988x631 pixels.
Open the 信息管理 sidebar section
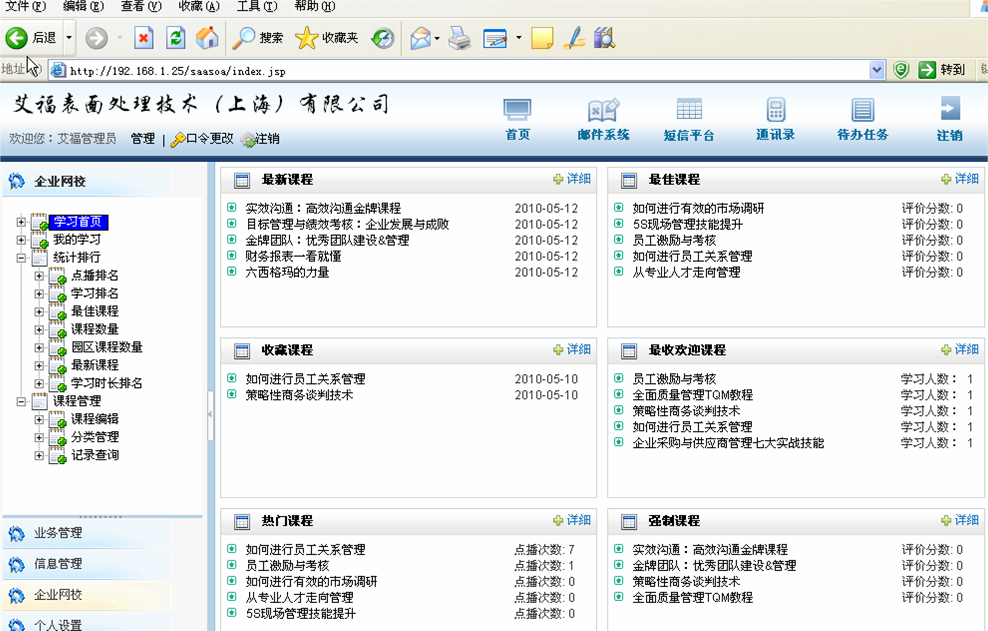[58, 564]
